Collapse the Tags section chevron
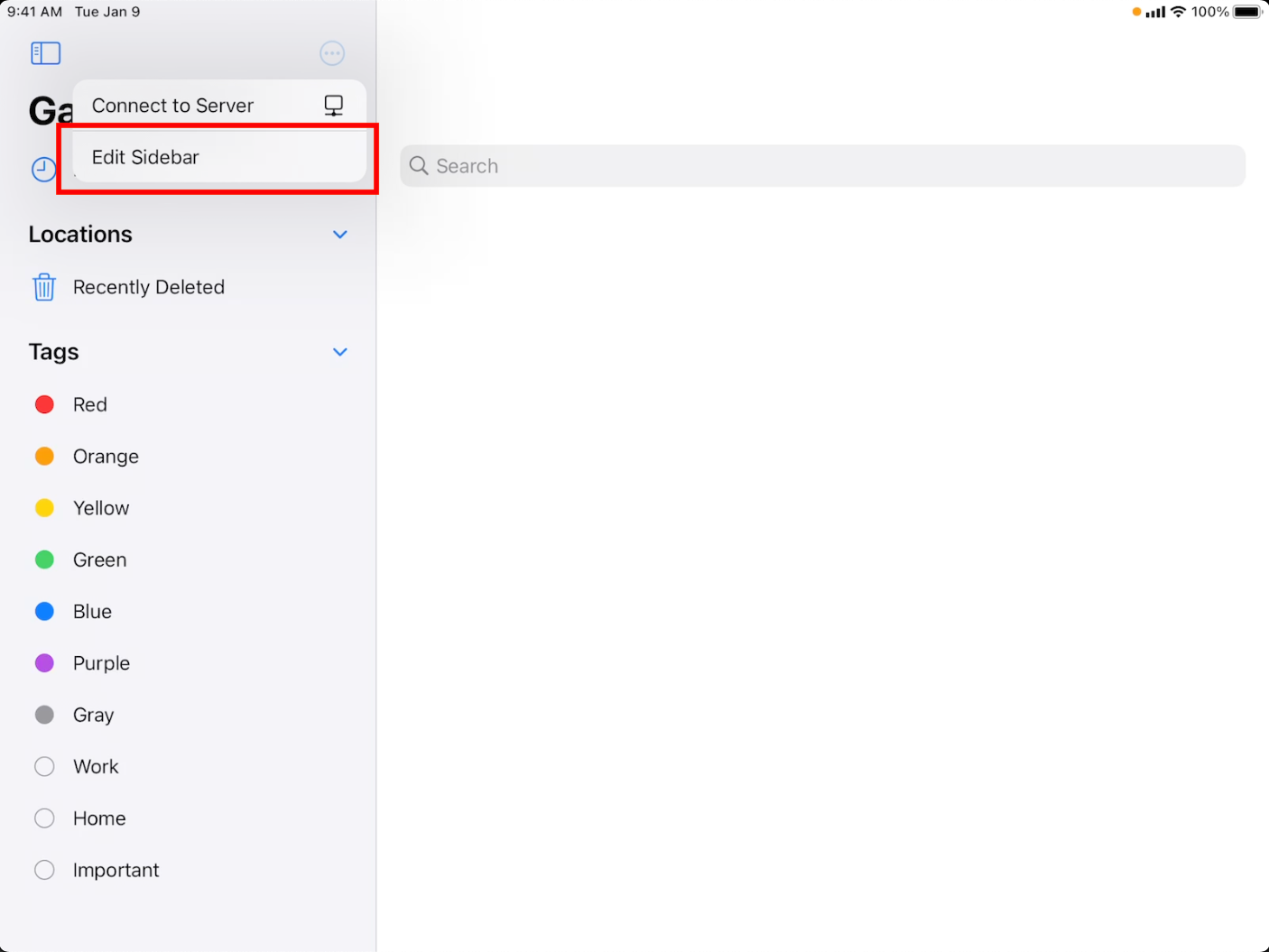Screen dimensions: 1269x952 tap(339, 352)
